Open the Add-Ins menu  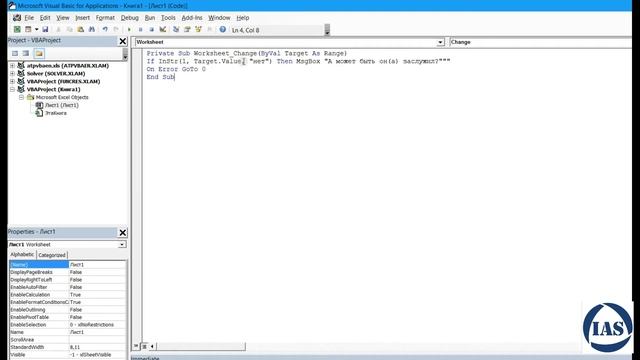192,18
